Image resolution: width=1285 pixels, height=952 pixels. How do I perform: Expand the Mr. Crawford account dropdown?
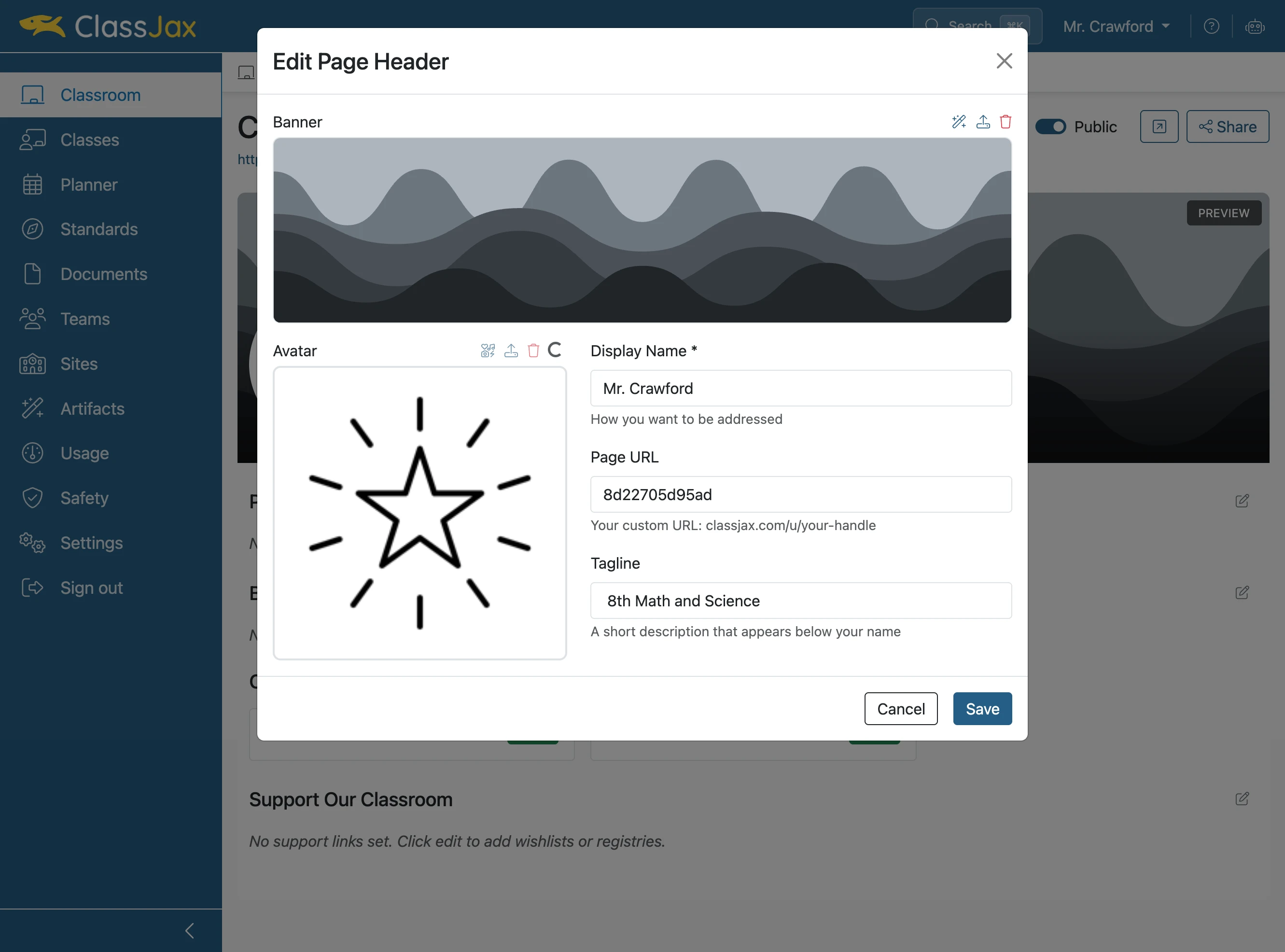click(1116, 27)
